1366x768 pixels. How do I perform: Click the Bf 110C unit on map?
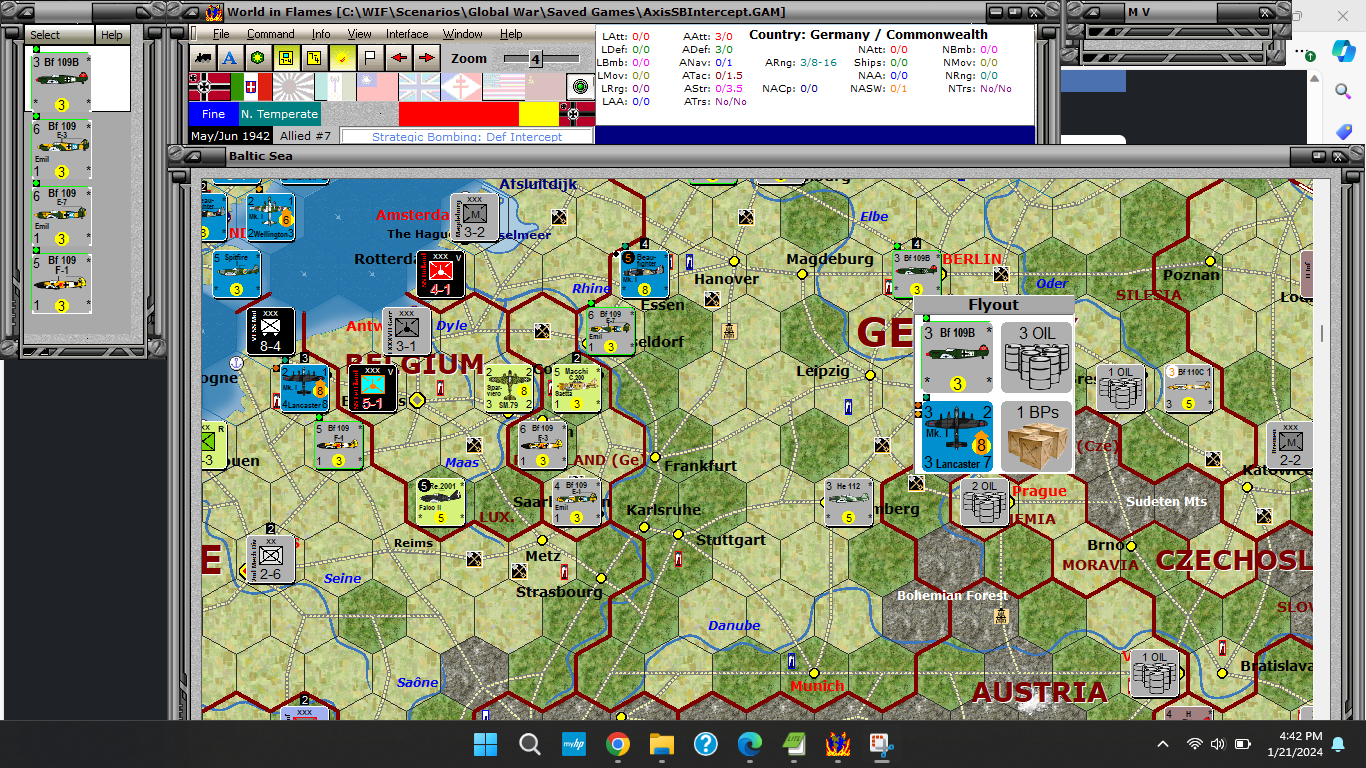(1188, 388)
